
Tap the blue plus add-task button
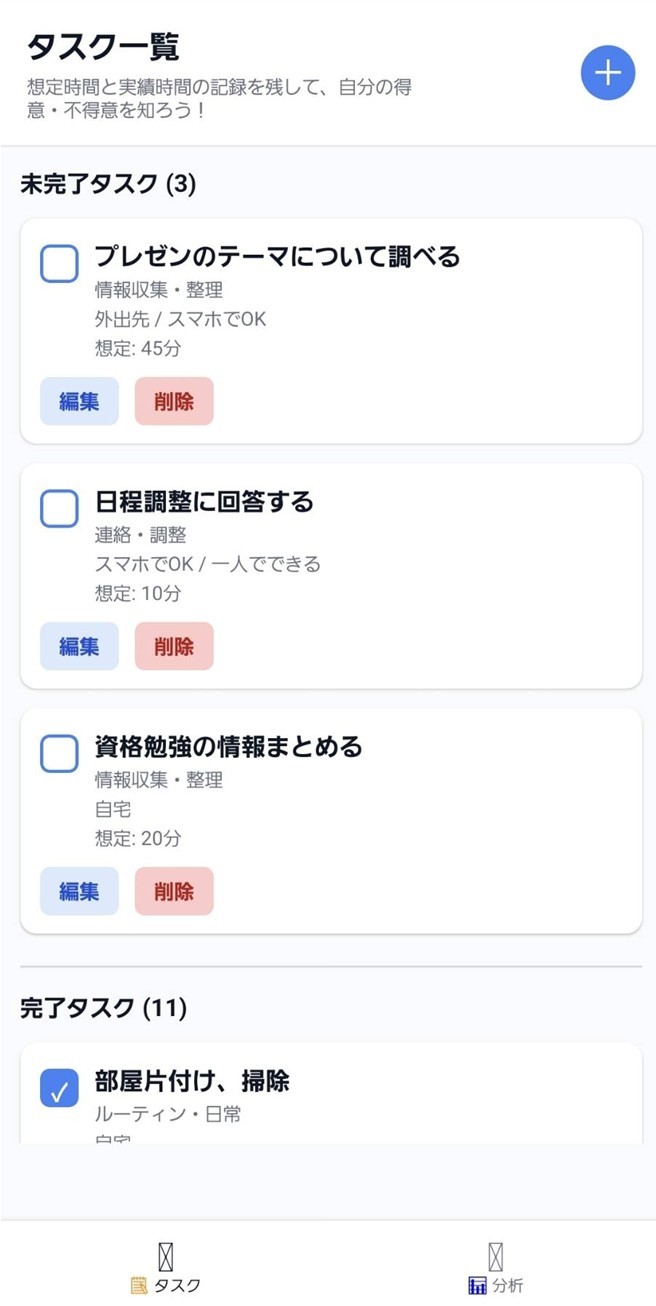point(608,73)
